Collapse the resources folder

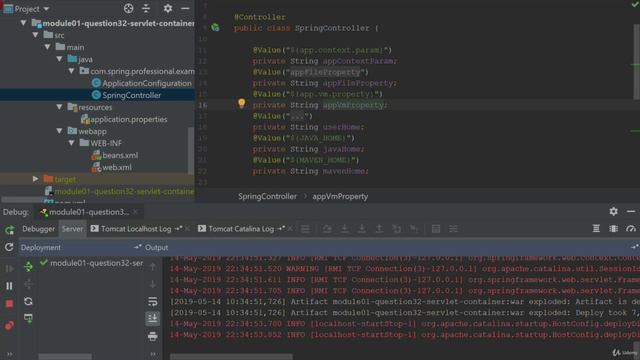click(60, 107)
